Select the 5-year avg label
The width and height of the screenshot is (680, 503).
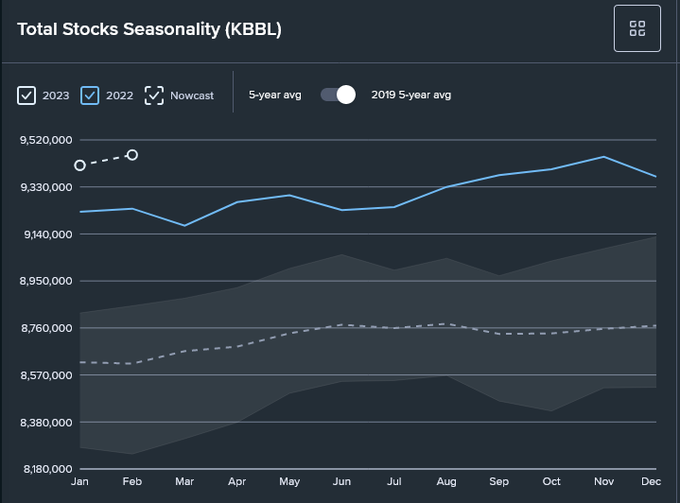tap(275, 95)
